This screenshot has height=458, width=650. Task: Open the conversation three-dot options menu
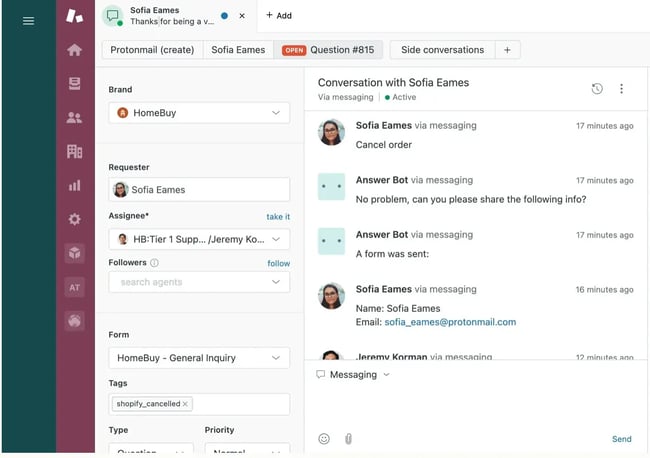coord(621,88)
